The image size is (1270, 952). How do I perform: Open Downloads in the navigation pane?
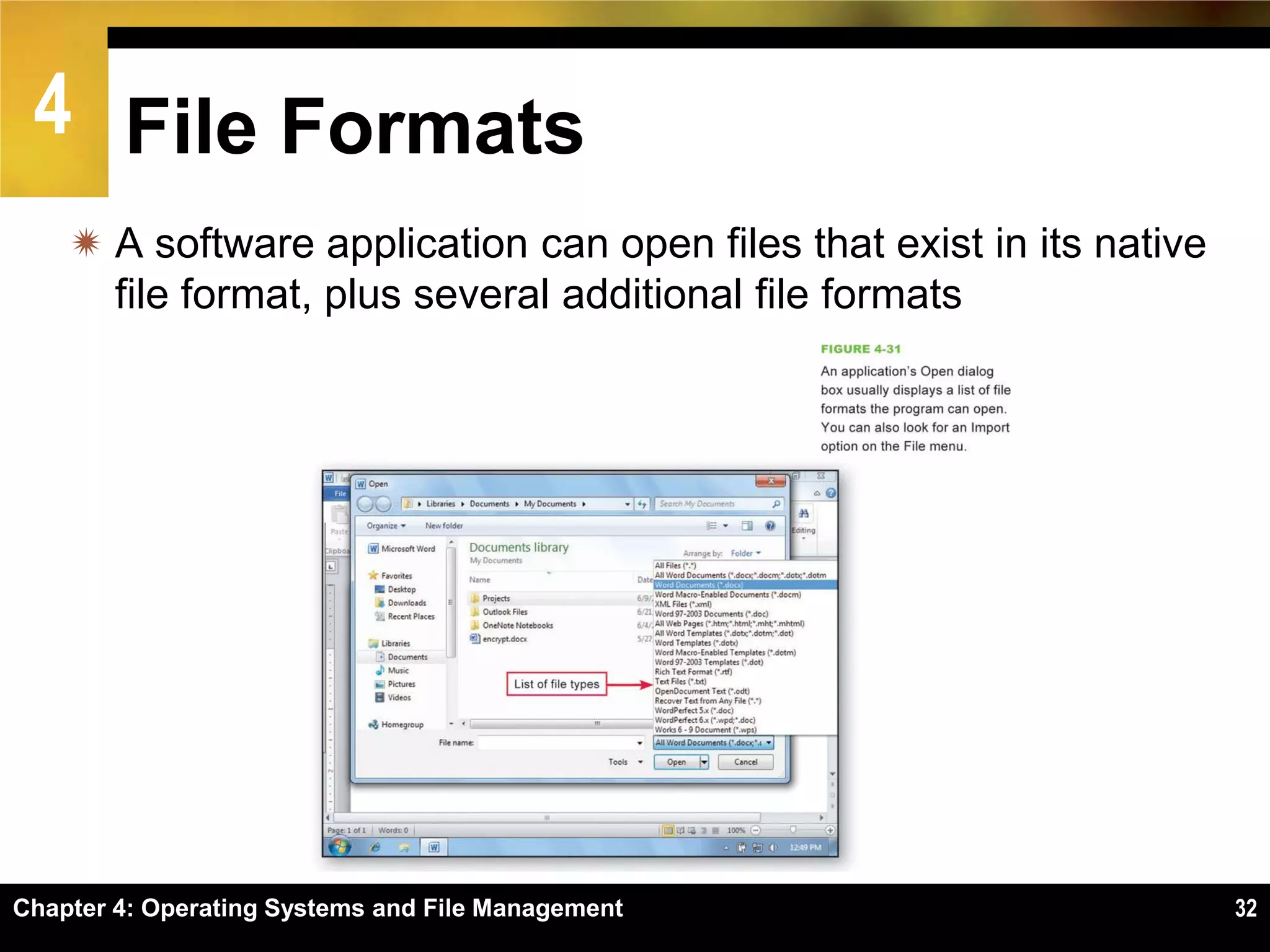tap(401, 603)
